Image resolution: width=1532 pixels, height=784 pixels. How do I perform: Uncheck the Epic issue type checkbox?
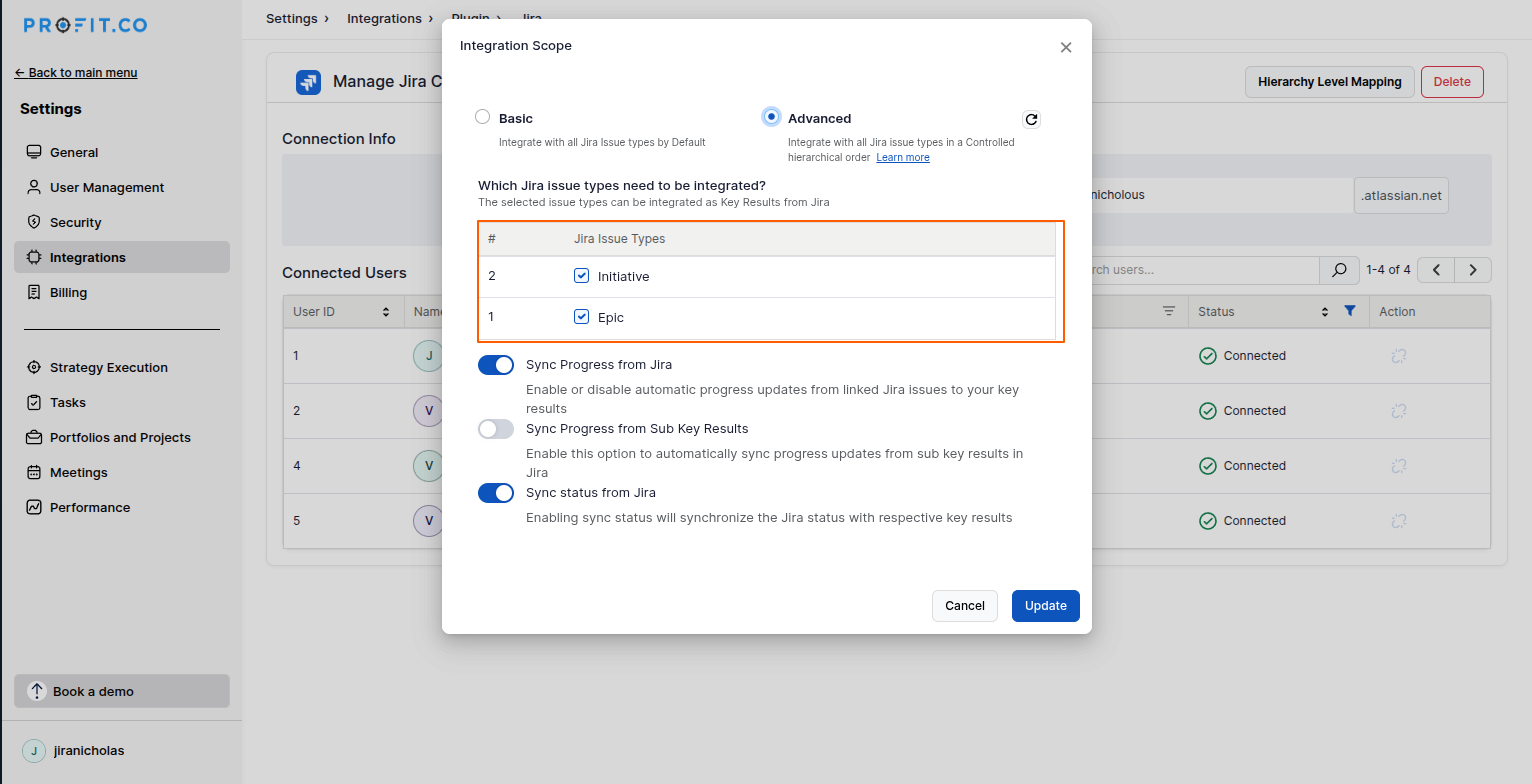point(582,317)
